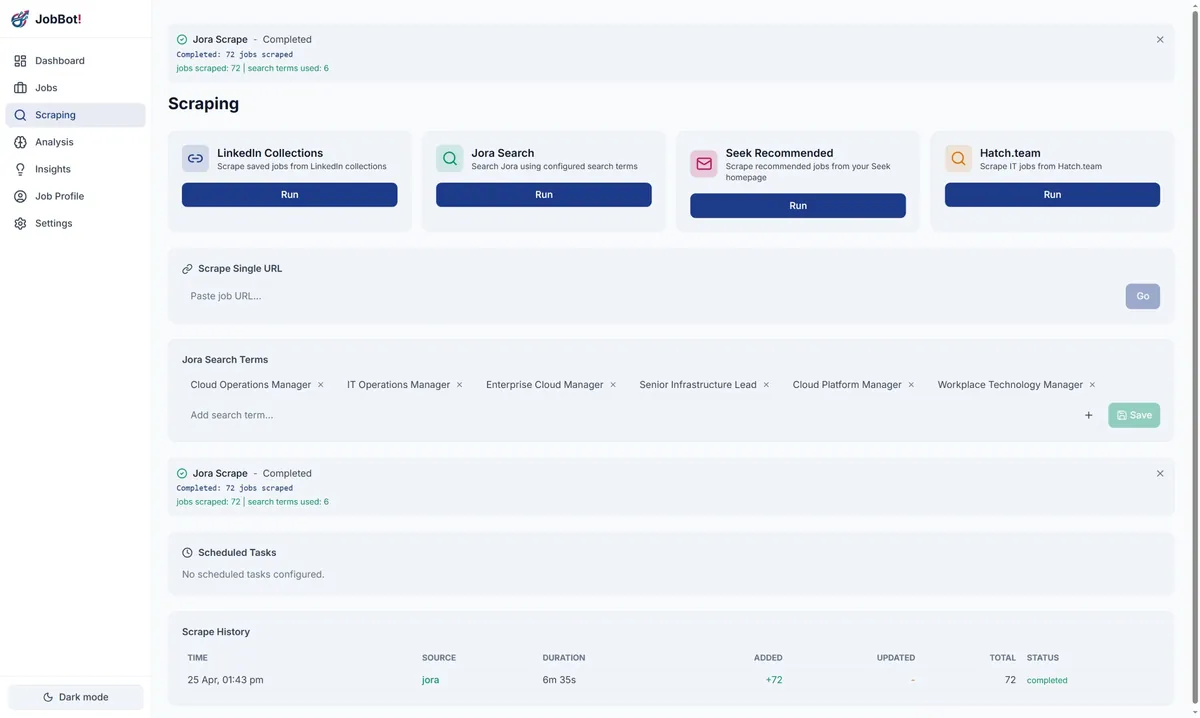Open Job Profile from sidebar
Viewport: 1200px width, 718px height.
[75, 196]
